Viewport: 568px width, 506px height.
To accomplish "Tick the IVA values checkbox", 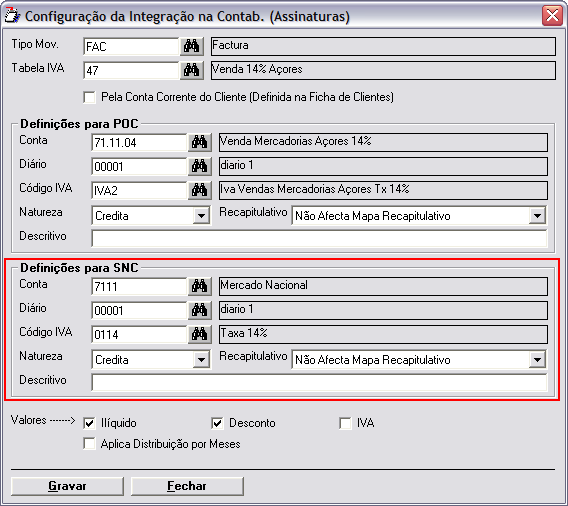I will pyautogui.click(x=345, y=423).
